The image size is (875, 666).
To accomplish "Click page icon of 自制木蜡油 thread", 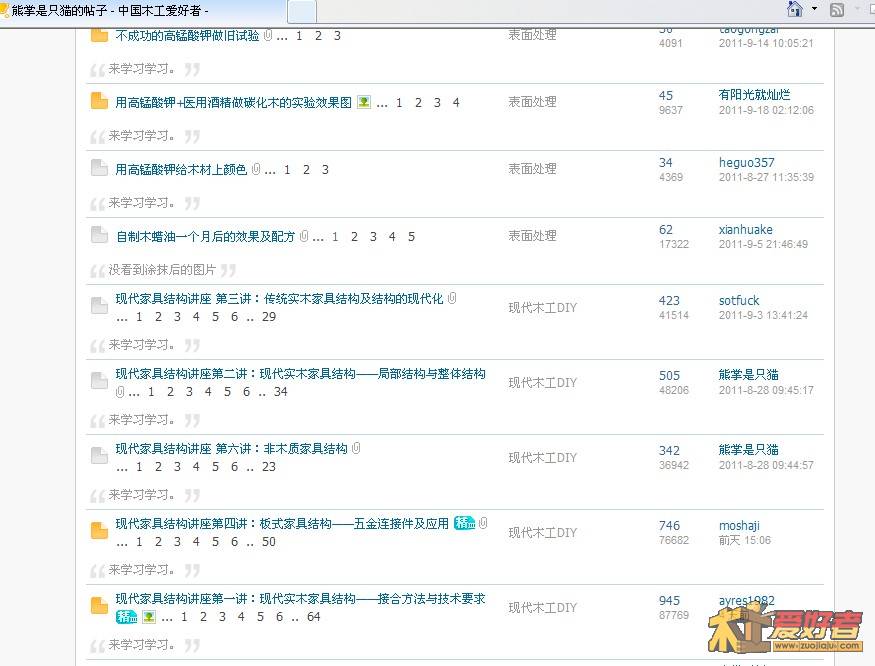I will coord(99,235).
